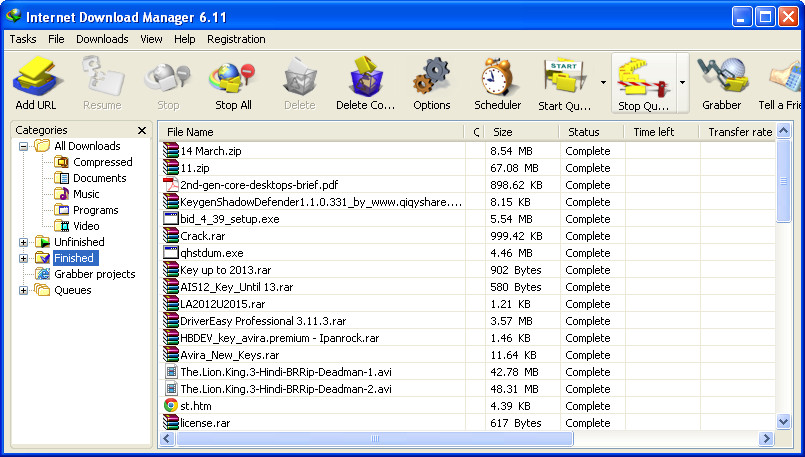Select the Avira_New_Keys.rar file
805x457 pixels.
click(467, 355)
